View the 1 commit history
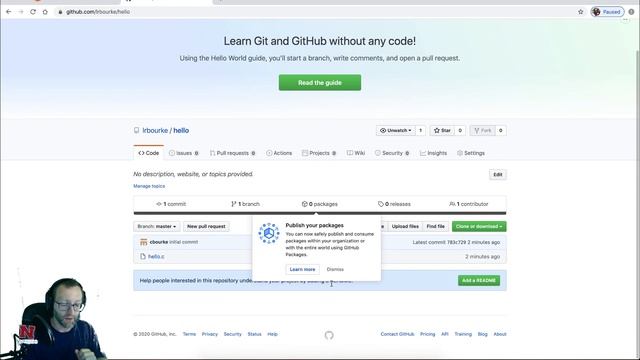This screenshot has height=360, width=640. point(171,204)
